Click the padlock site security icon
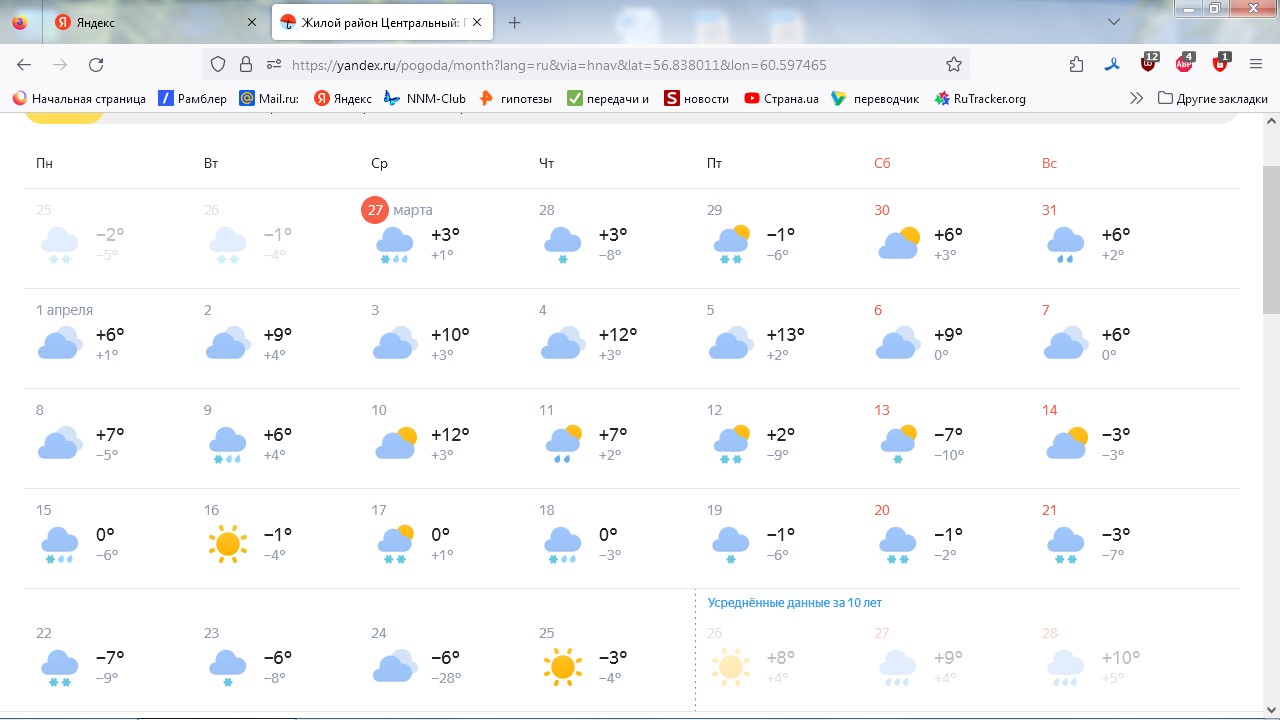The height and width of the screenshot is (720, 1280). coord(245,65)
